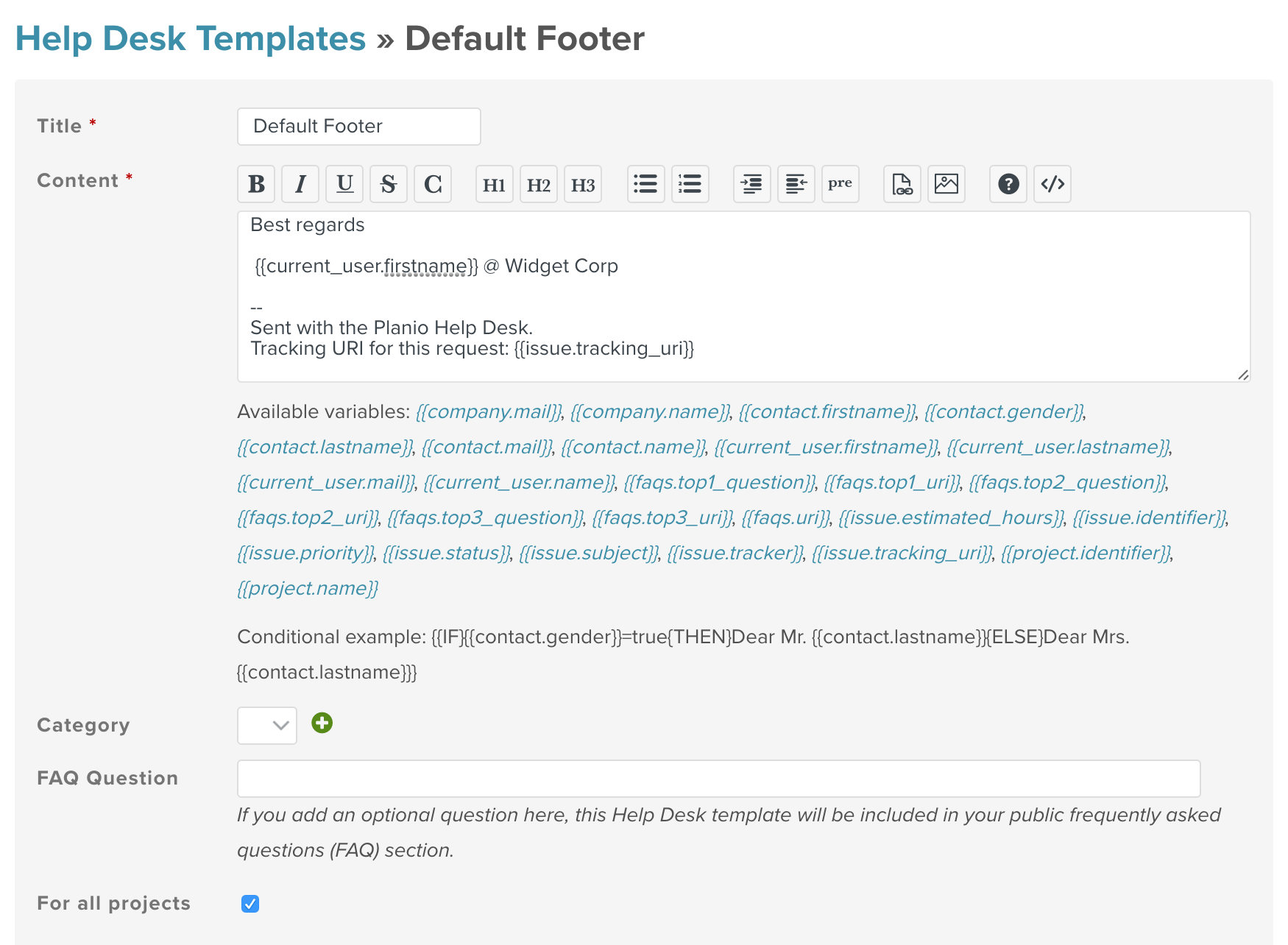Switch to source code view

point(1052,184)
